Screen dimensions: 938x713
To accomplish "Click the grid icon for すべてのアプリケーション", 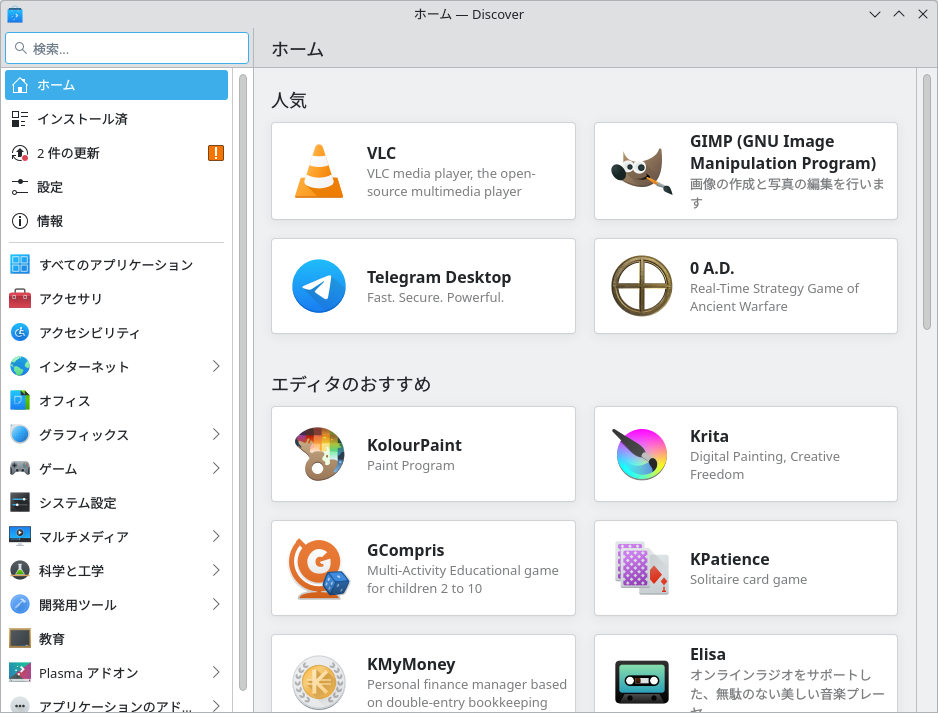I will (20, 264).
